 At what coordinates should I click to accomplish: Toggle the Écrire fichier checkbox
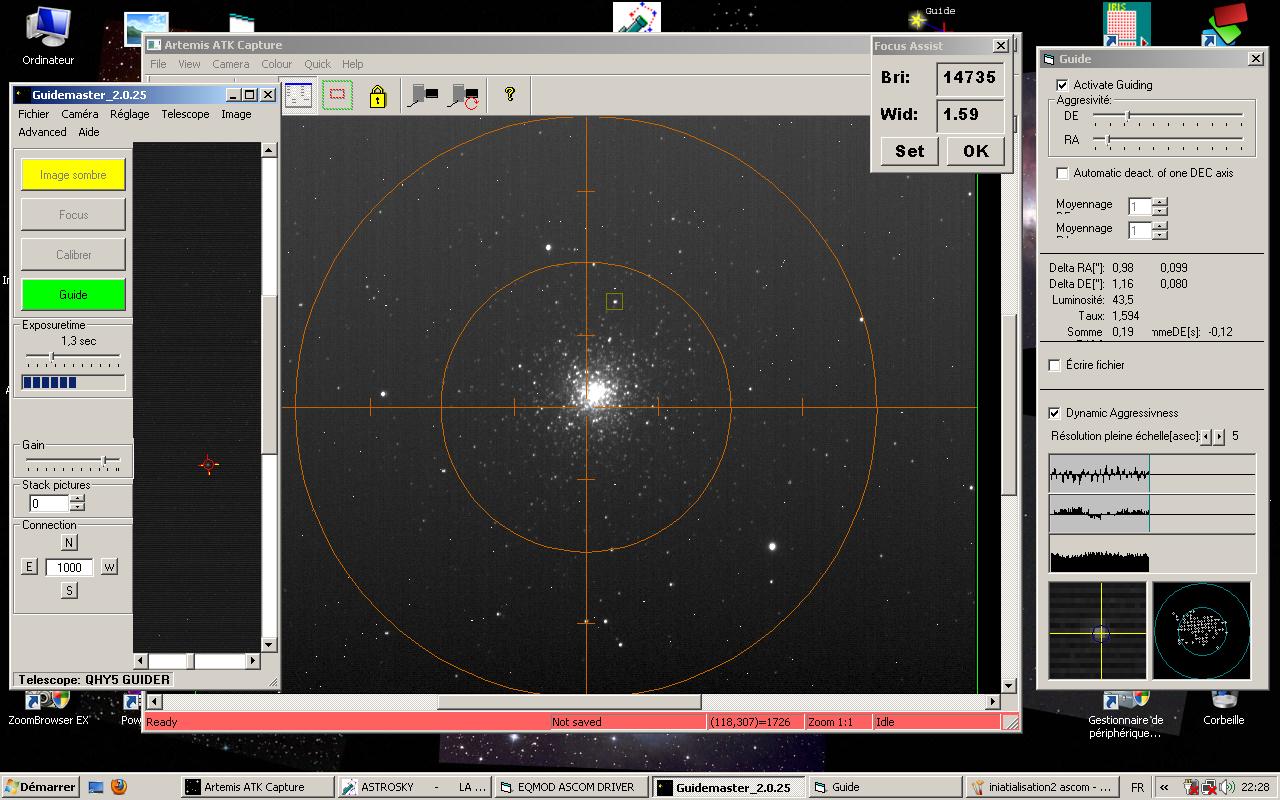click(x=1054, y=365)
